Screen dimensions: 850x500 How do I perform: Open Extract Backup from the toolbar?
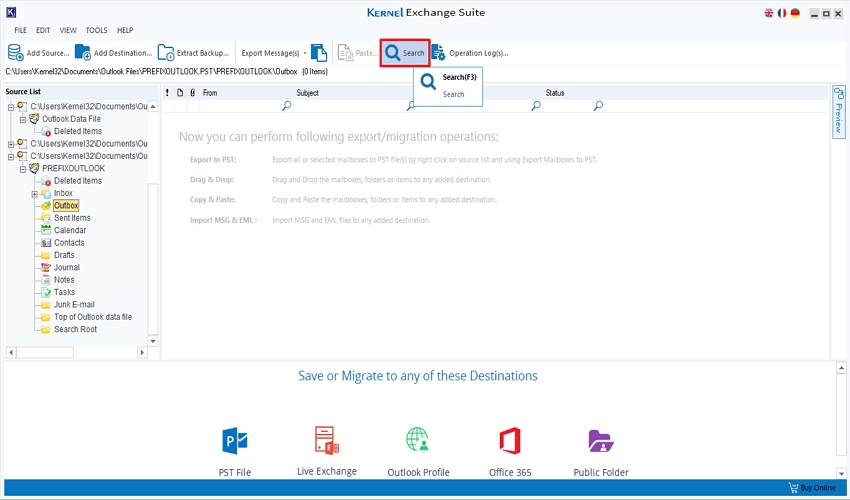pyautogui.click(x=193, y=53)
